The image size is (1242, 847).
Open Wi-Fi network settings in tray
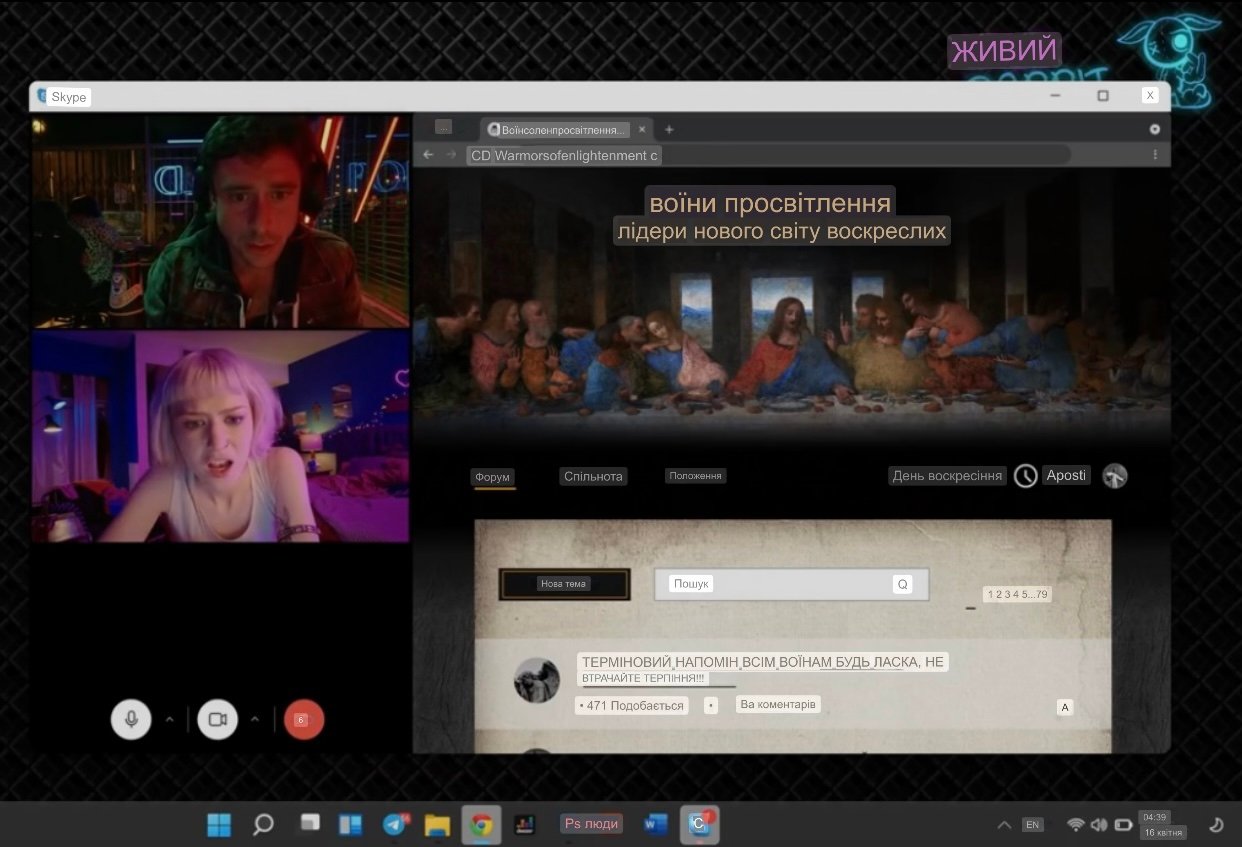tap(1076, 825)
